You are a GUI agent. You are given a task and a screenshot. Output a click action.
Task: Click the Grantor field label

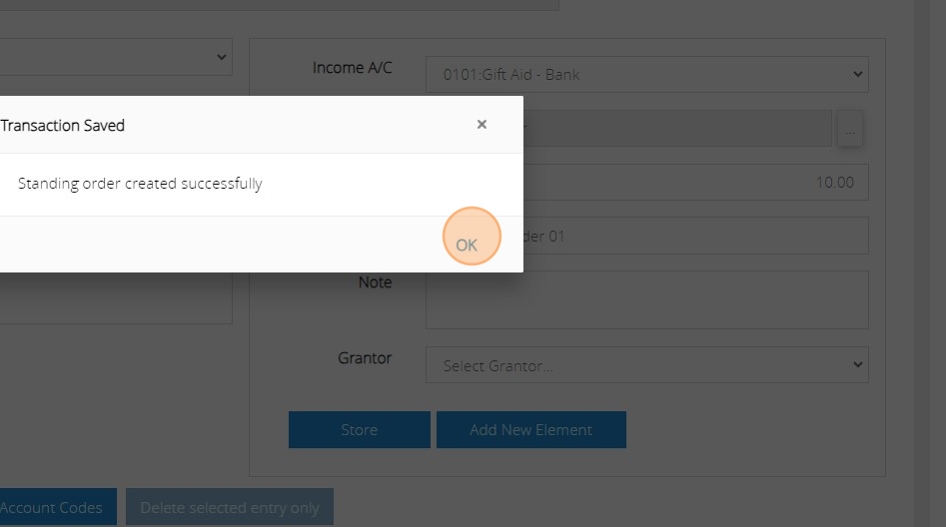[x=364, y=358]
